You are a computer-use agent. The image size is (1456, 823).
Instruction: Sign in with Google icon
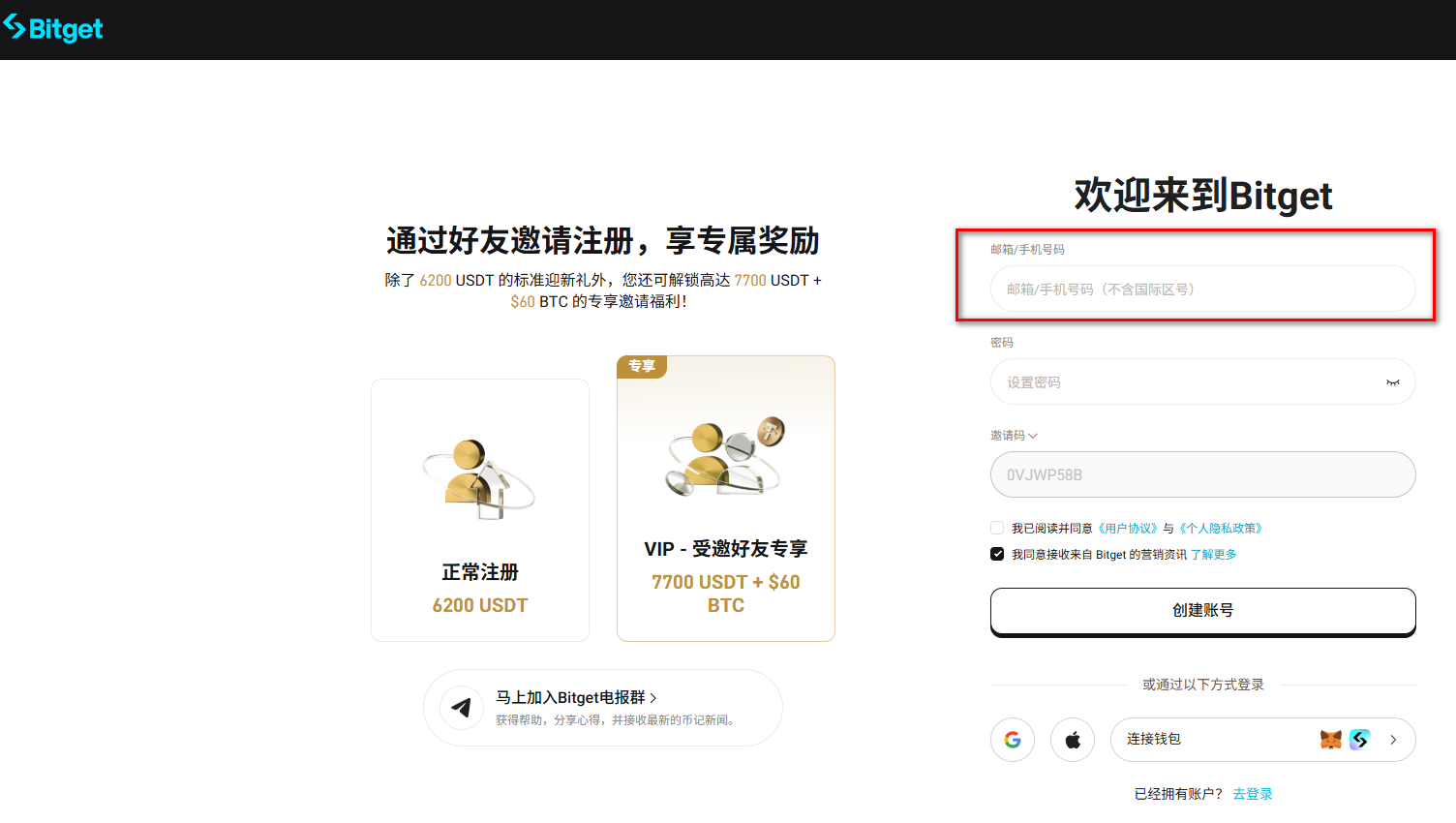(1013, 740)
